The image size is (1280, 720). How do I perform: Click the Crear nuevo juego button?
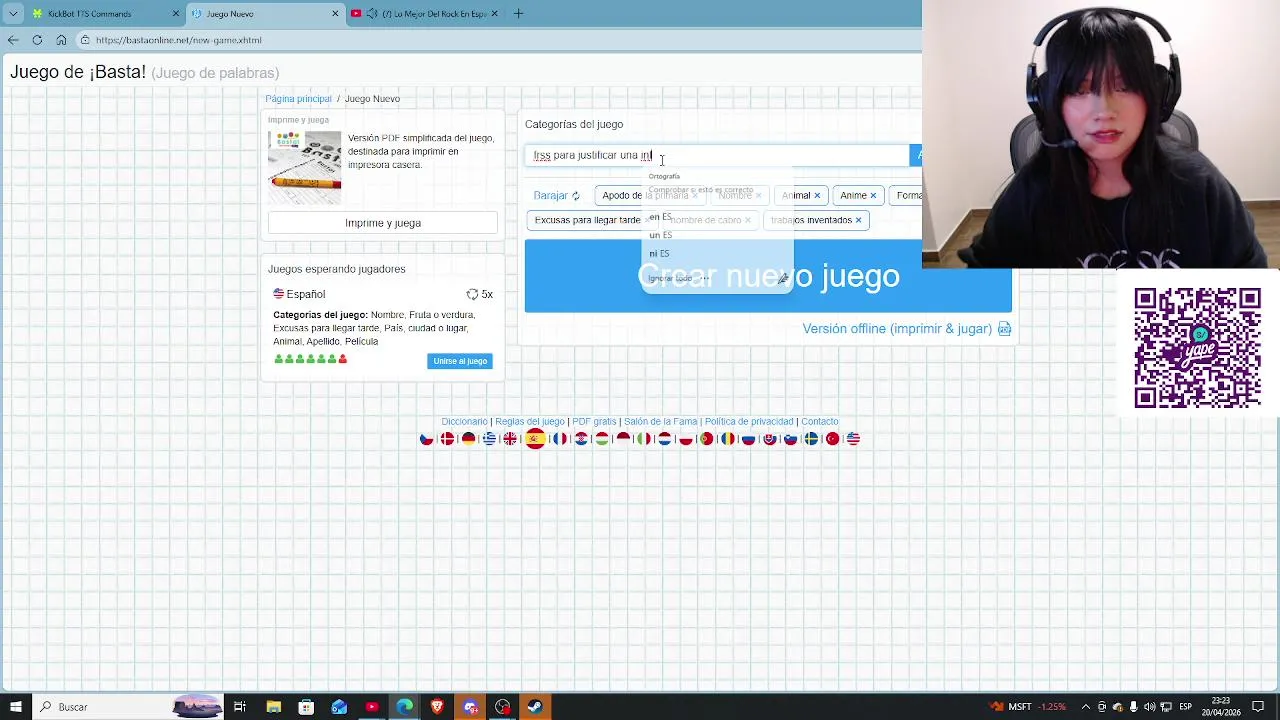tap(768, 276)
